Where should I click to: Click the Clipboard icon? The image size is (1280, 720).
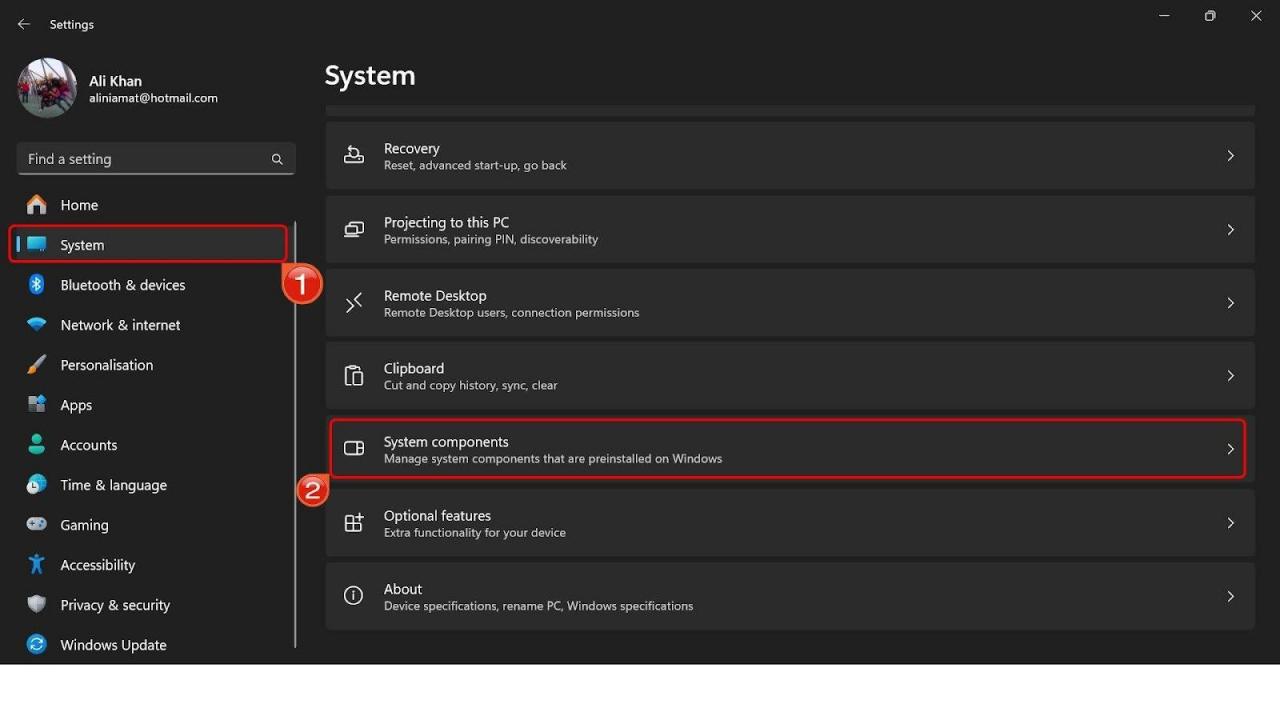(x=354, y=376)
